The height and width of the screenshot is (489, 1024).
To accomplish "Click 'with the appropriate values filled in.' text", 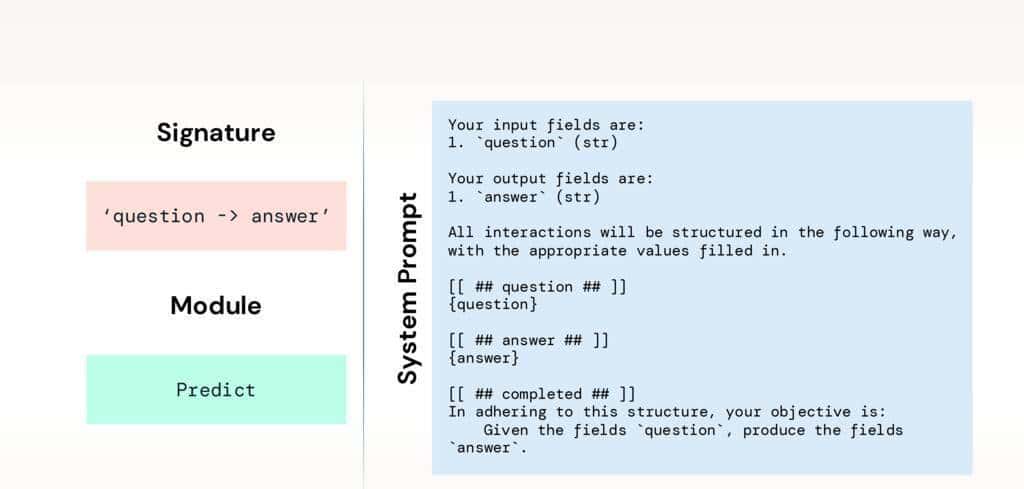I will (x=617, y=251).
